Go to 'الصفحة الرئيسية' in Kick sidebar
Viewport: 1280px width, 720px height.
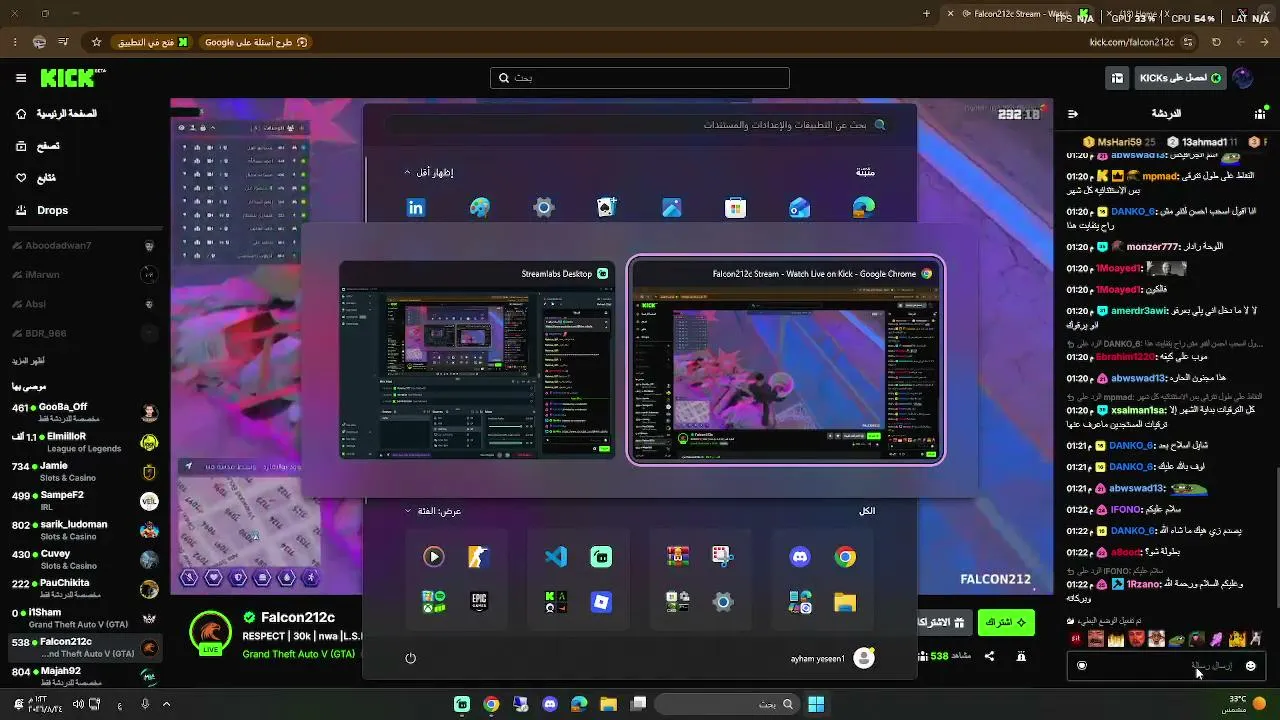tap(56, 114)
